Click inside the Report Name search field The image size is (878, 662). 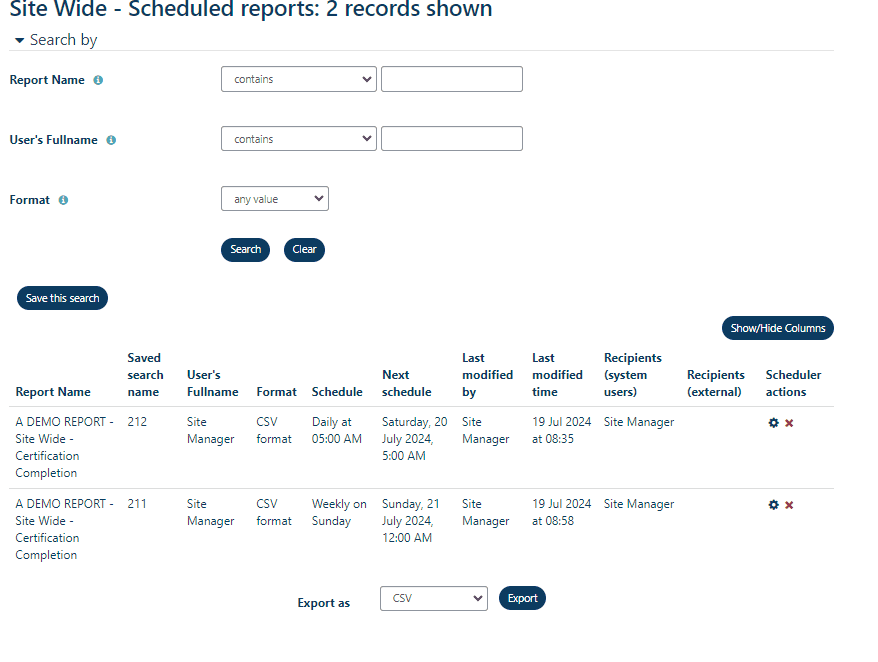(x=451, y=78)
